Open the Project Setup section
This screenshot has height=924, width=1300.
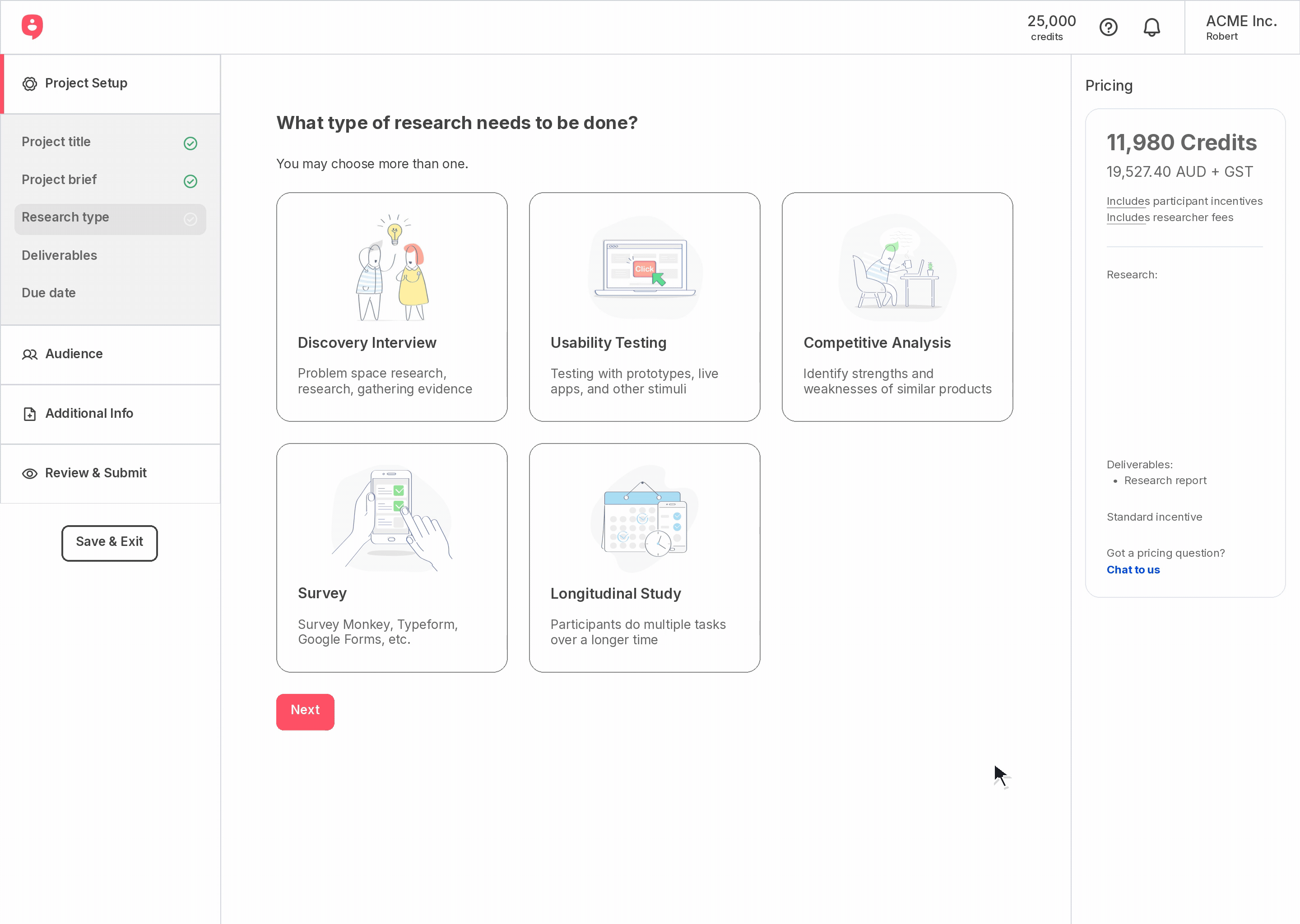tap(111, 83)
